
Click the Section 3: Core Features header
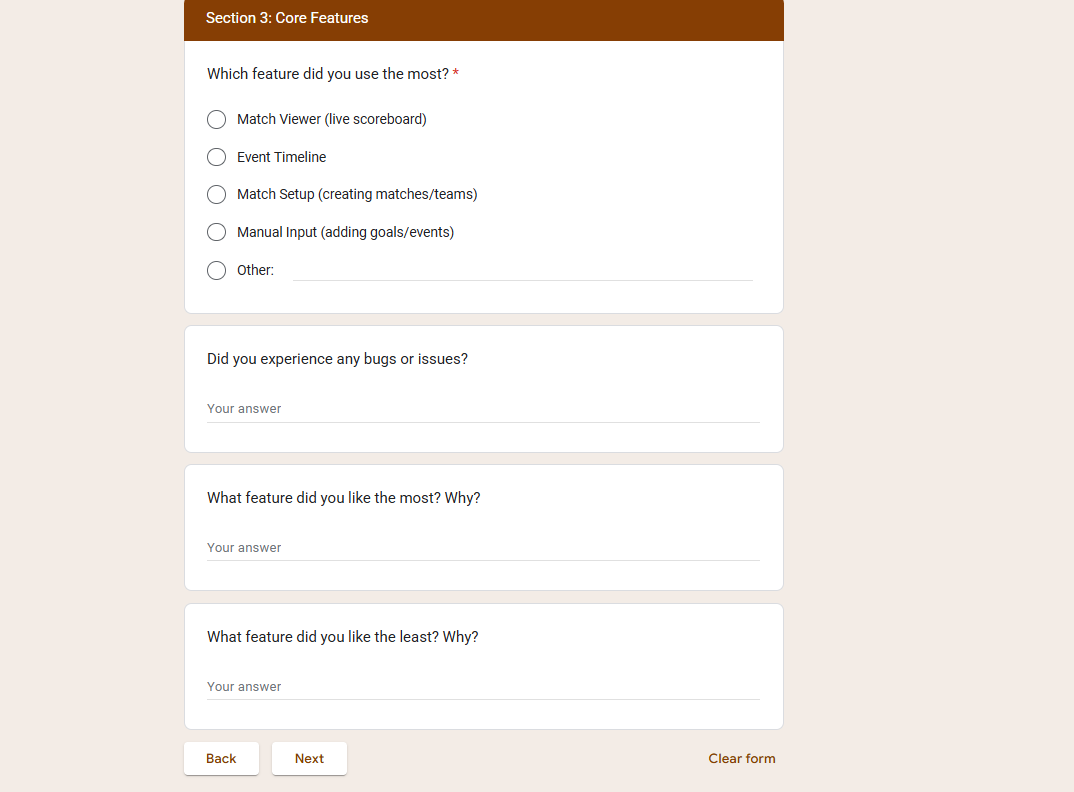287,18
